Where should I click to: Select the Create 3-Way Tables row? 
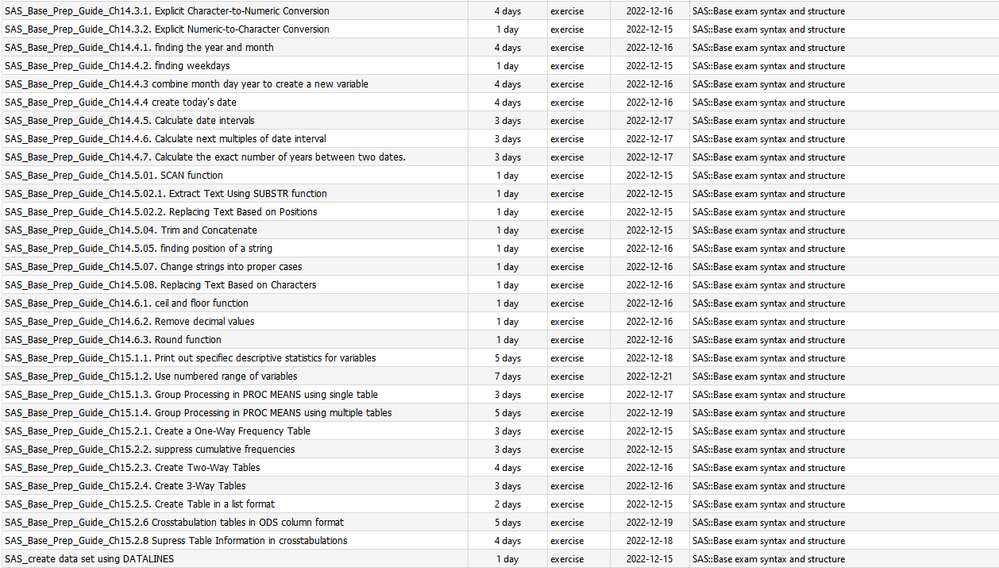point(125,486)
